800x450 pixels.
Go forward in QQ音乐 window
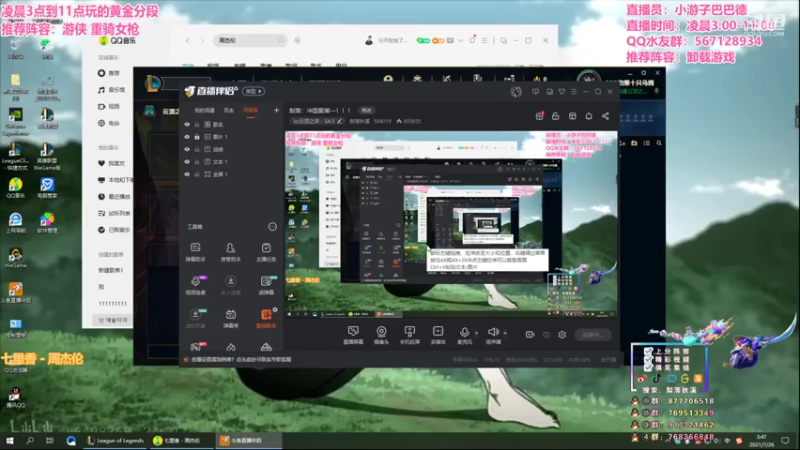click(x=202, y=40)
